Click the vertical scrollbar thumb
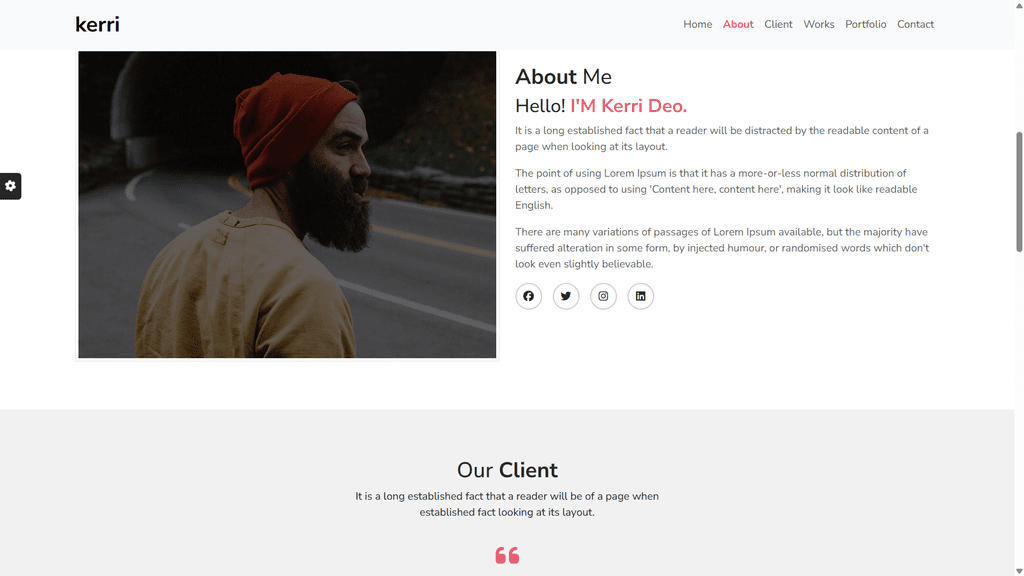1024x576 pixels. point(1019,191)
